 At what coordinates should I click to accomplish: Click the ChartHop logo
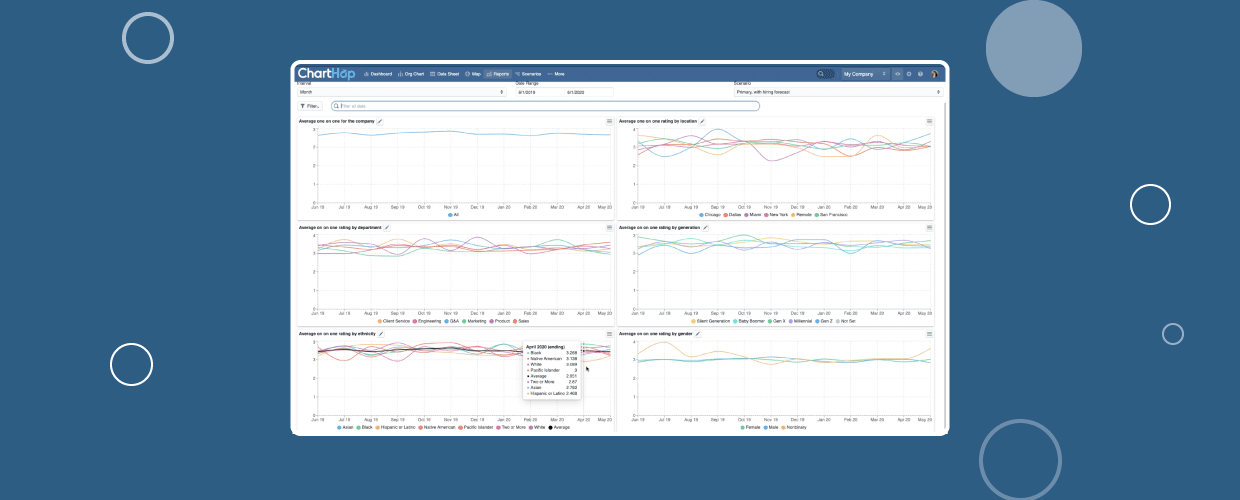click(326, 73)
